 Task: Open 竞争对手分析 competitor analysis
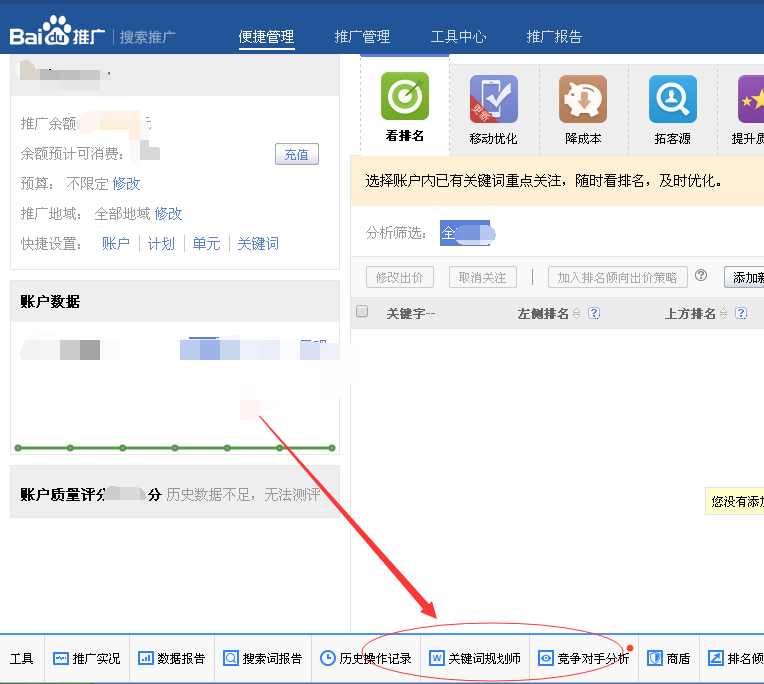584,659
